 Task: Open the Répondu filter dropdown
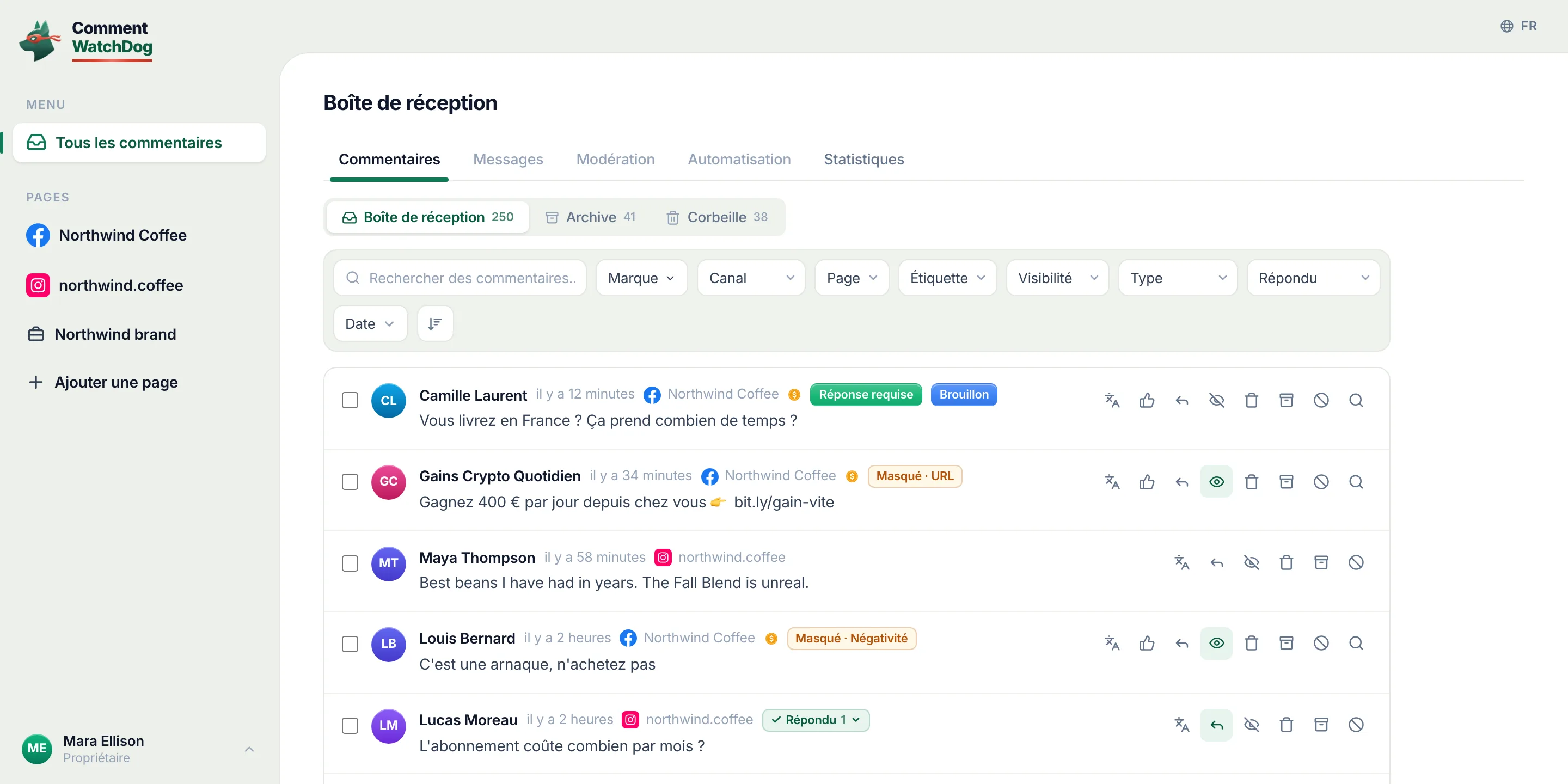click(x=1313, y=278)
